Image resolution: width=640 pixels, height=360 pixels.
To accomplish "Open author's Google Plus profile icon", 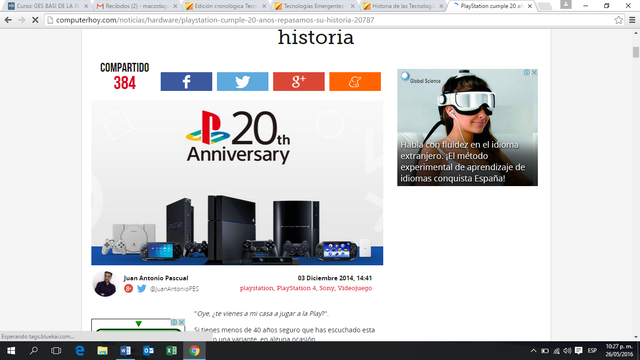I will (129, 289).
